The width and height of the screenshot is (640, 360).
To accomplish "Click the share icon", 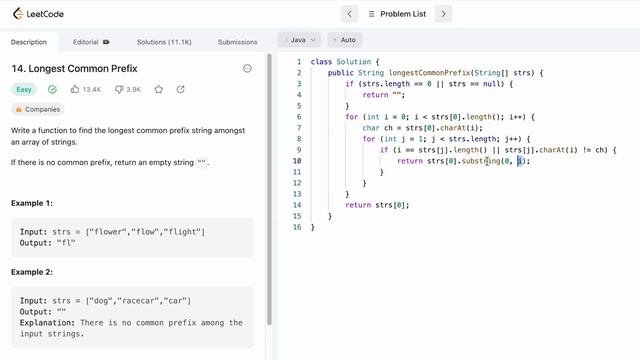I will point(180,89).
